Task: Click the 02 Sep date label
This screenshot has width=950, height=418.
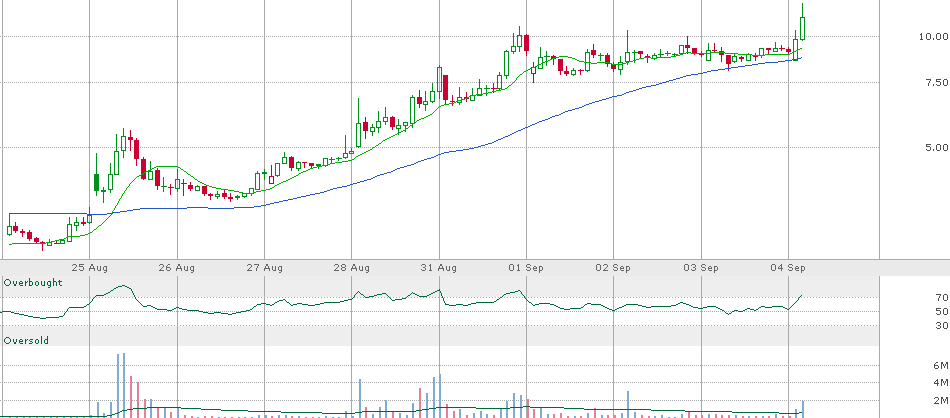Action: [x=614, y=268]
